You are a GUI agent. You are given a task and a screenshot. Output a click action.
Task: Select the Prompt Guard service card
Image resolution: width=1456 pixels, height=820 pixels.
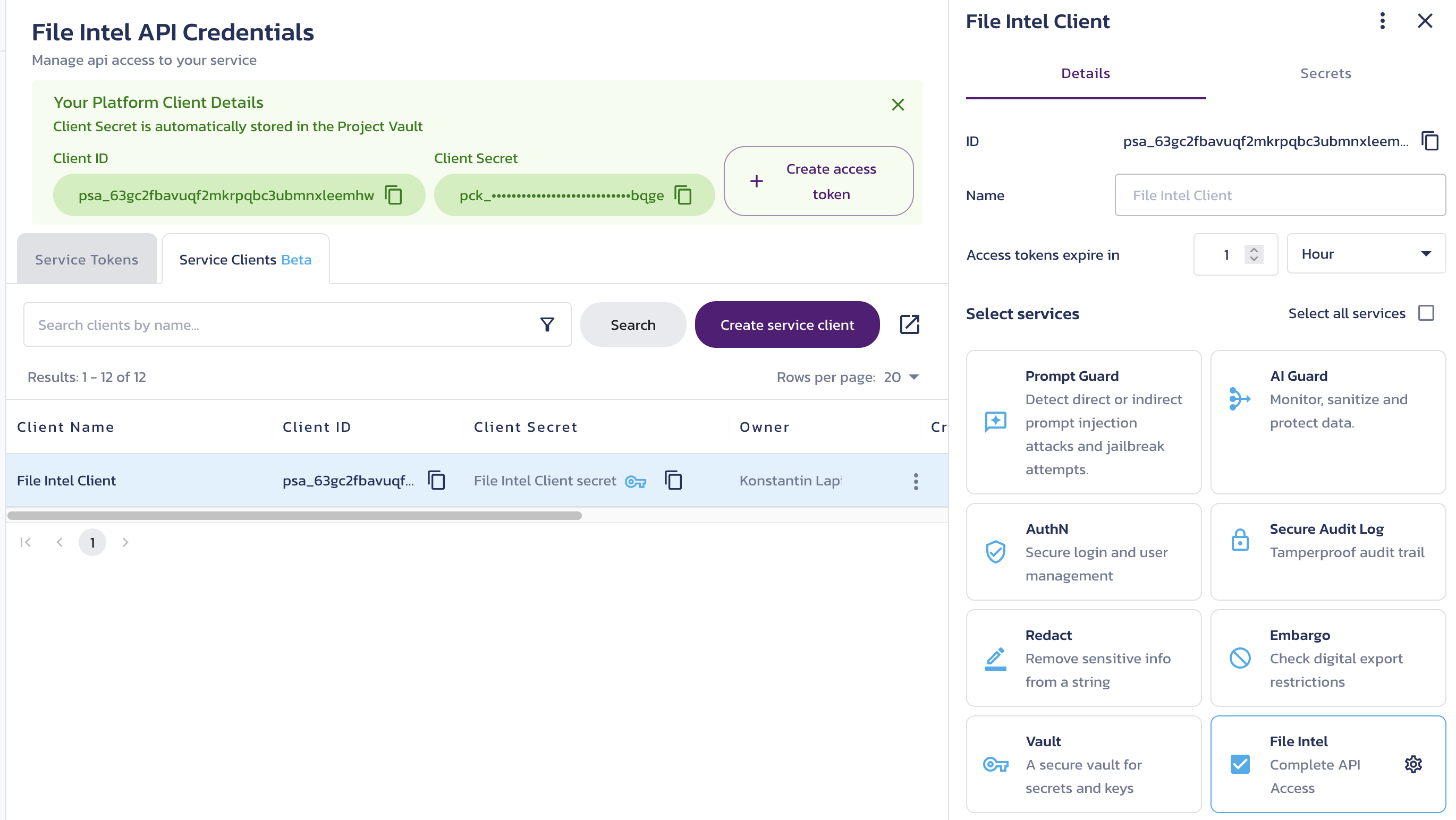(x=1083, y=422)
